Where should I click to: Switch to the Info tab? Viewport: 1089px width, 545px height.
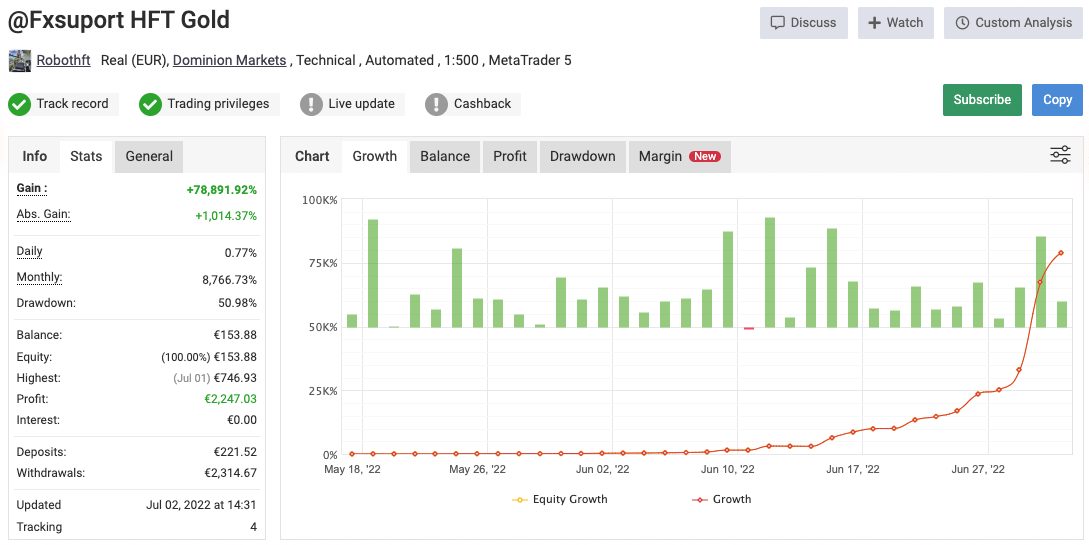point(35,156)
